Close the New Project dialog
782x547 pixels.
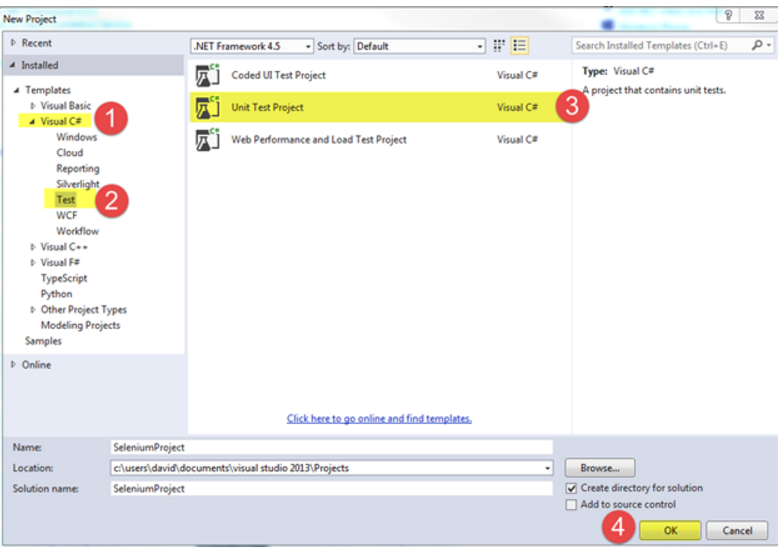tap(759, 15)
